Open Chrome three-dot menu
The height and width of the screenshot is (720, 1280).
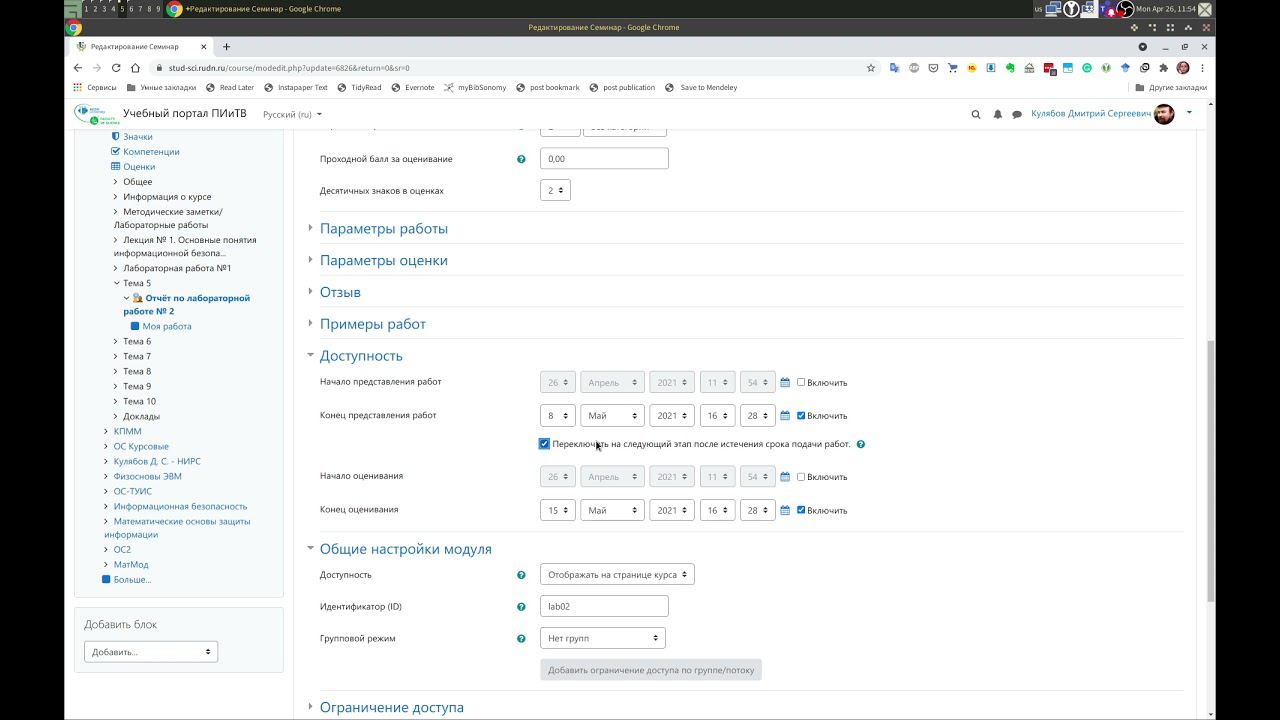[1202, 68]
